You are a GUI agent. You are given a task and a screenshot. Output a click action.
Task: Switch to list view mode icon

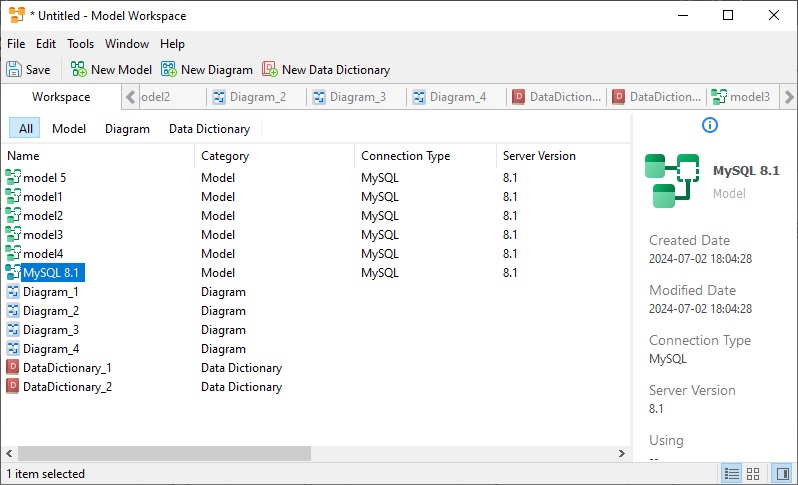point(732,474)
